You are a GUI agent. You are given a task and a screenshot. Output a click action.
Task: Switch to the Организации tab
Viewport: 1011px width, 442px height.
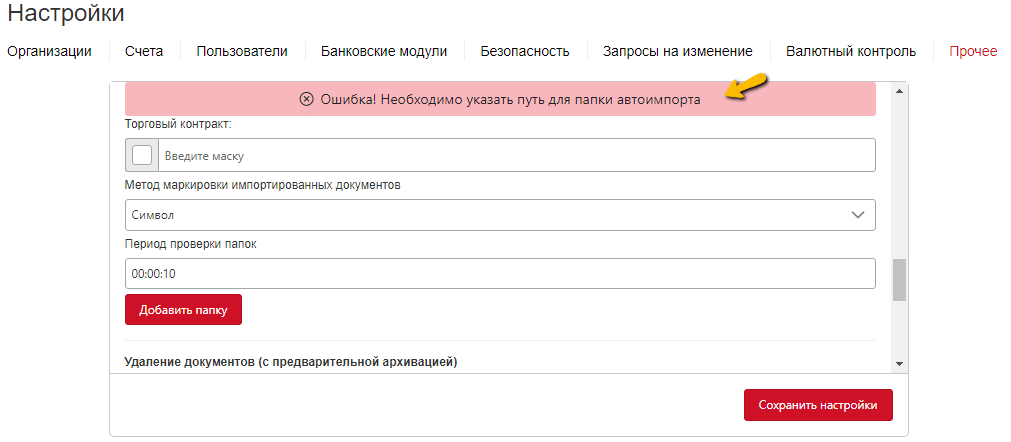(49, 52)
